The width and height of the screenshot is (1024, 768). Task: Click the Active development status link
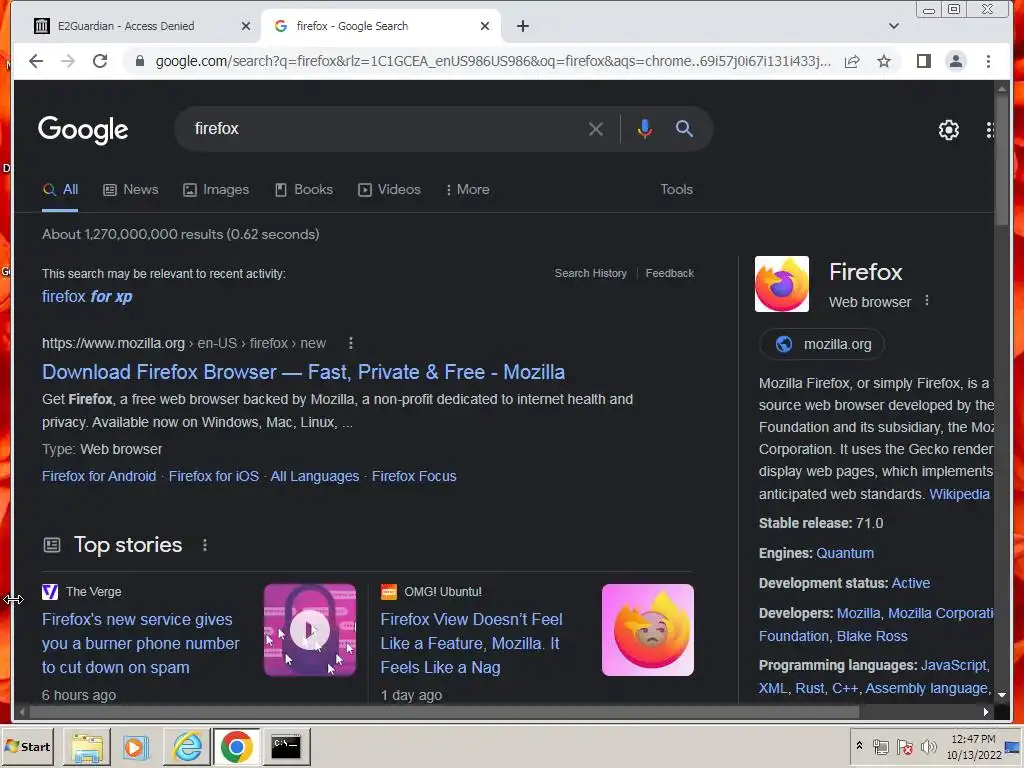910,583
